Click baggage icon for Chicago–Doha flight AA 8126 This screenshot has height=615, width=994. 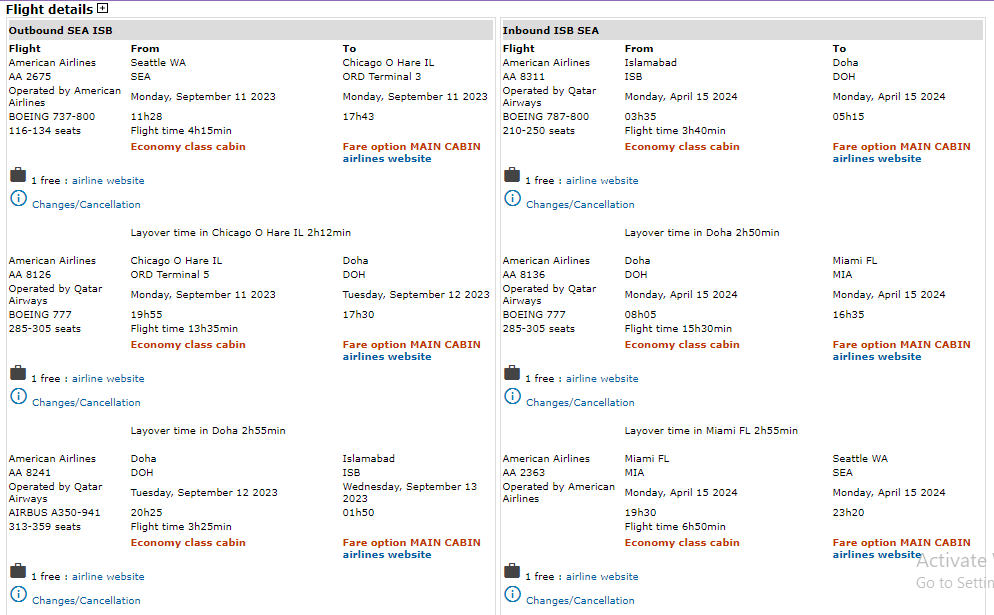click(18, 374)
